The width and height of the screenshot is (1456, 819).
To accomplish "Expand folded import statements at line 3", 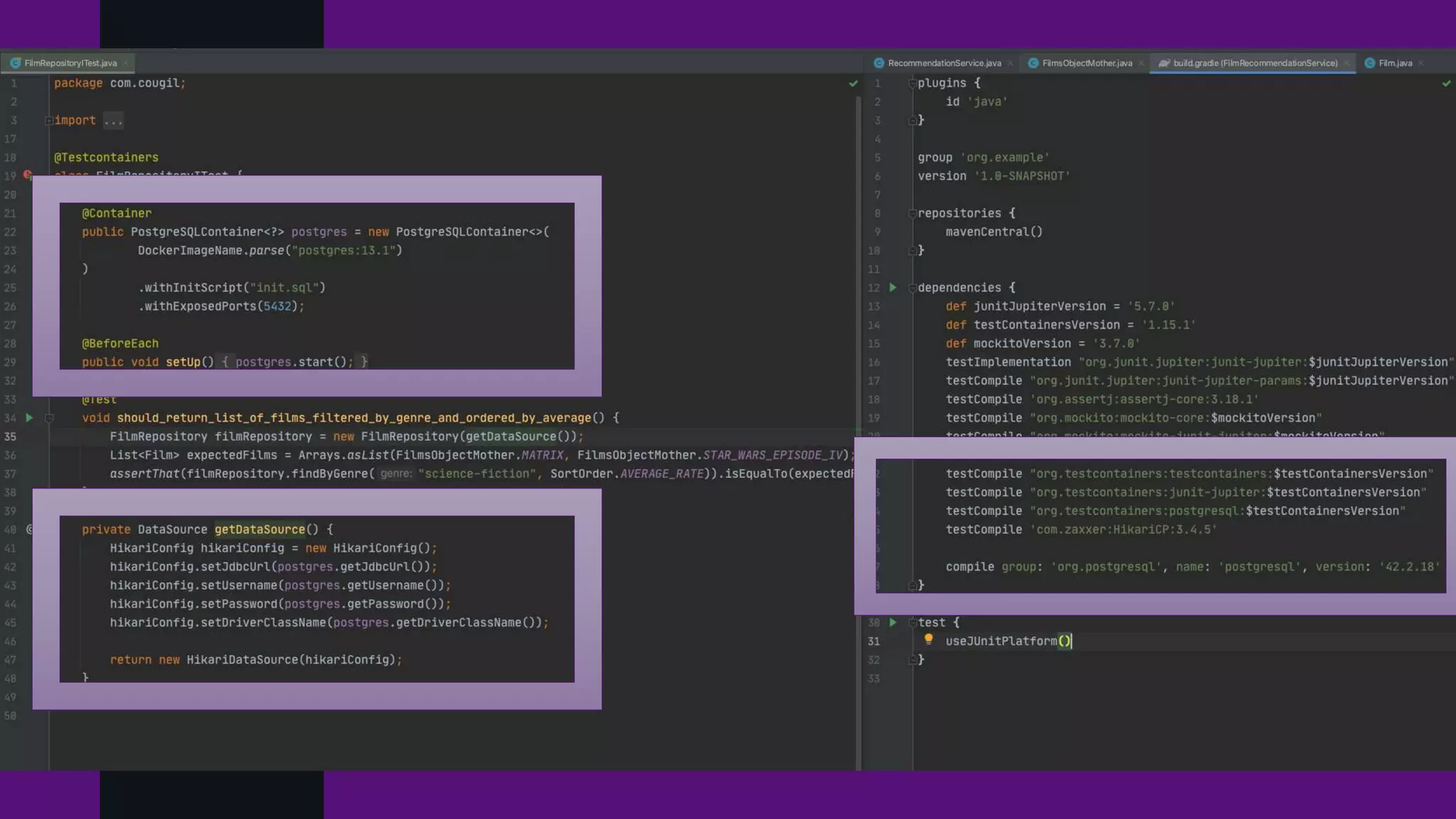I will coord(49,121).
